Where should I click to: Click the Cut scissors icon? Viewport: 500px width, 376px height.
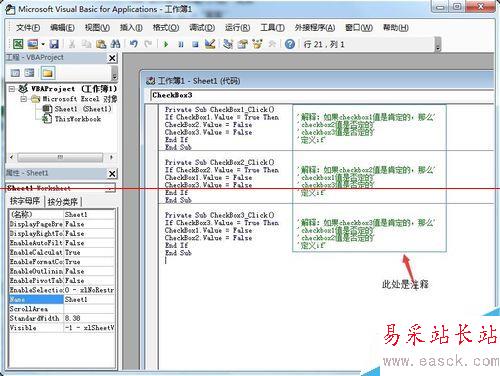[72, 44]
